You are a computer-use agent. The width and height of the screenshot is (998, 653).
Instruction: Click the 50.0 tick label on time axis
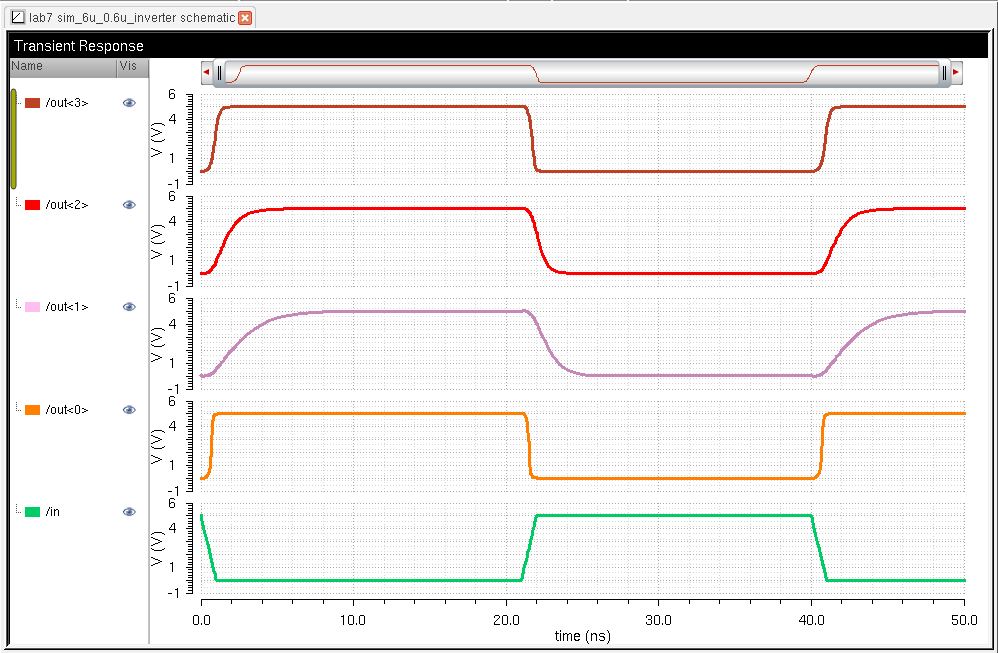964,620
